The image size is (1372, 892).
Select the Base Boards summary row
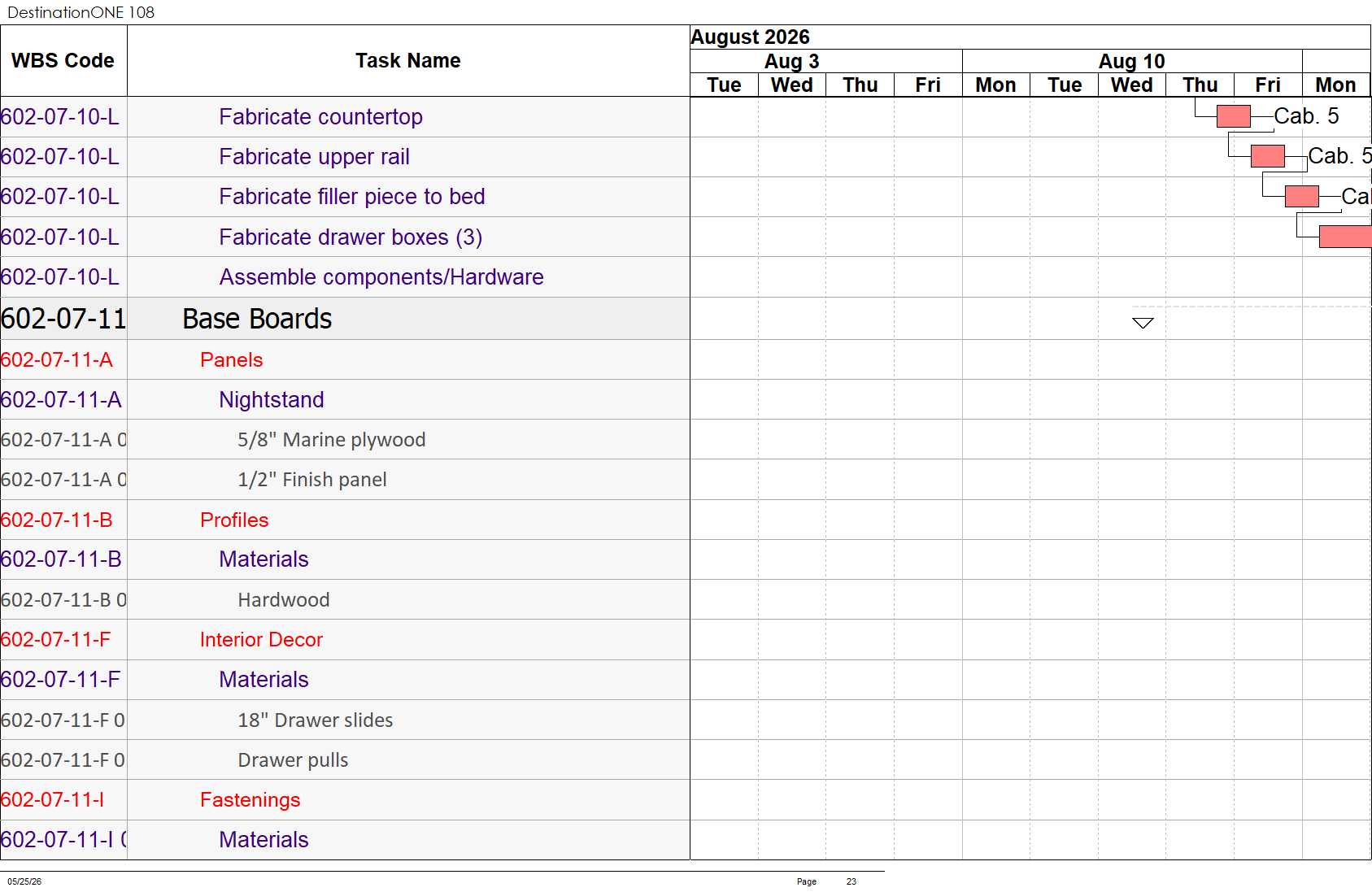[345, 319]
